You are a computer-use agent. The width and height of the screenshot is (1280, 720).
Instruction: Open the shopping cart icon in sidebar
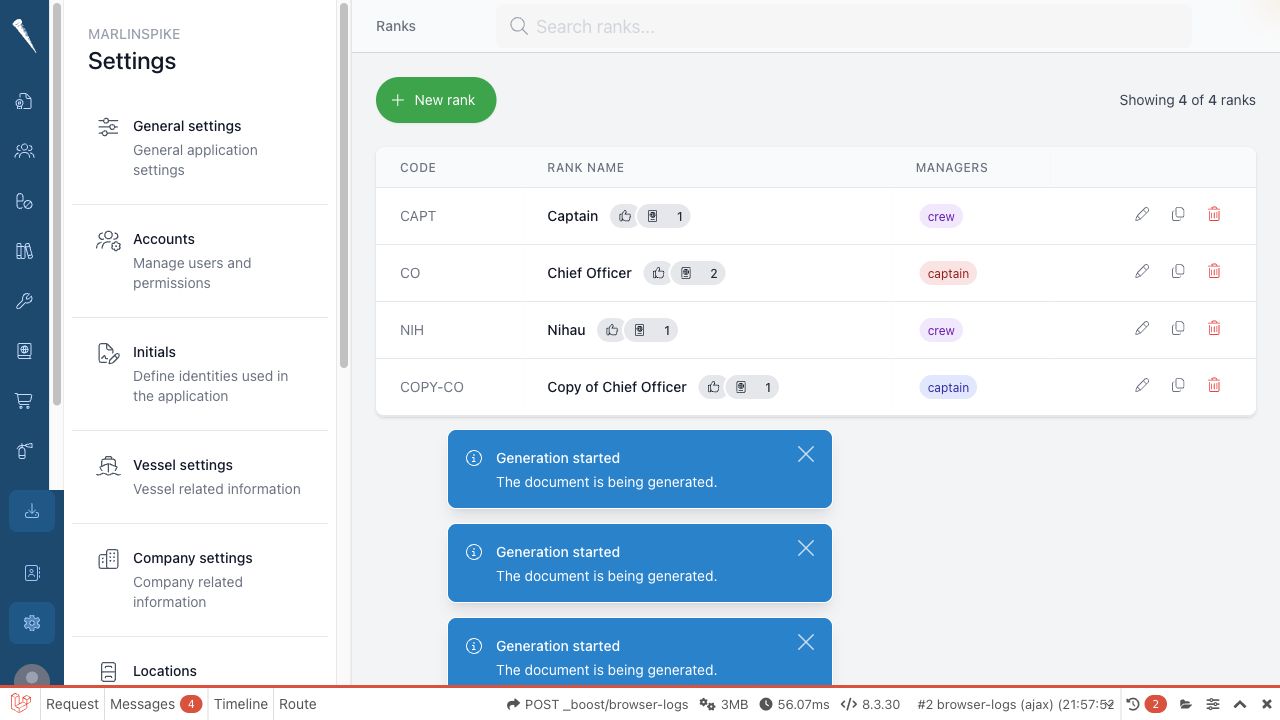click(24, 401)
